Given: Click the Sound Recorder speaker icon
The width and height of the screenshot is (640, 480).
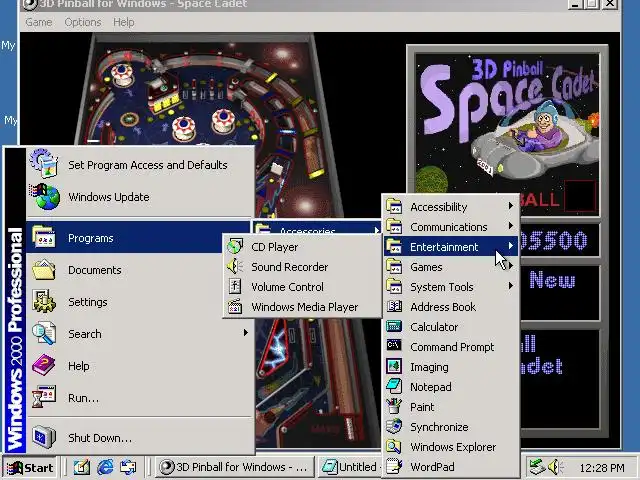Looking at the screenshot, I should tap(235, 267).
